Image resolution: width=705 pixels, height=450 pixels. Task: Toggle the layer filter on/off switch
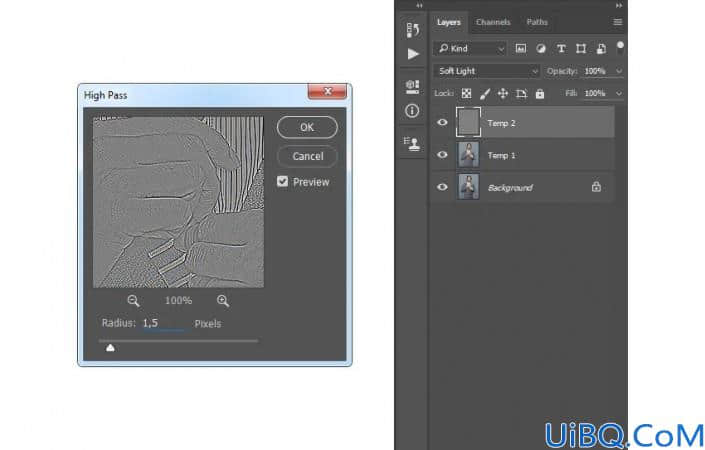[x=620, y=48]
